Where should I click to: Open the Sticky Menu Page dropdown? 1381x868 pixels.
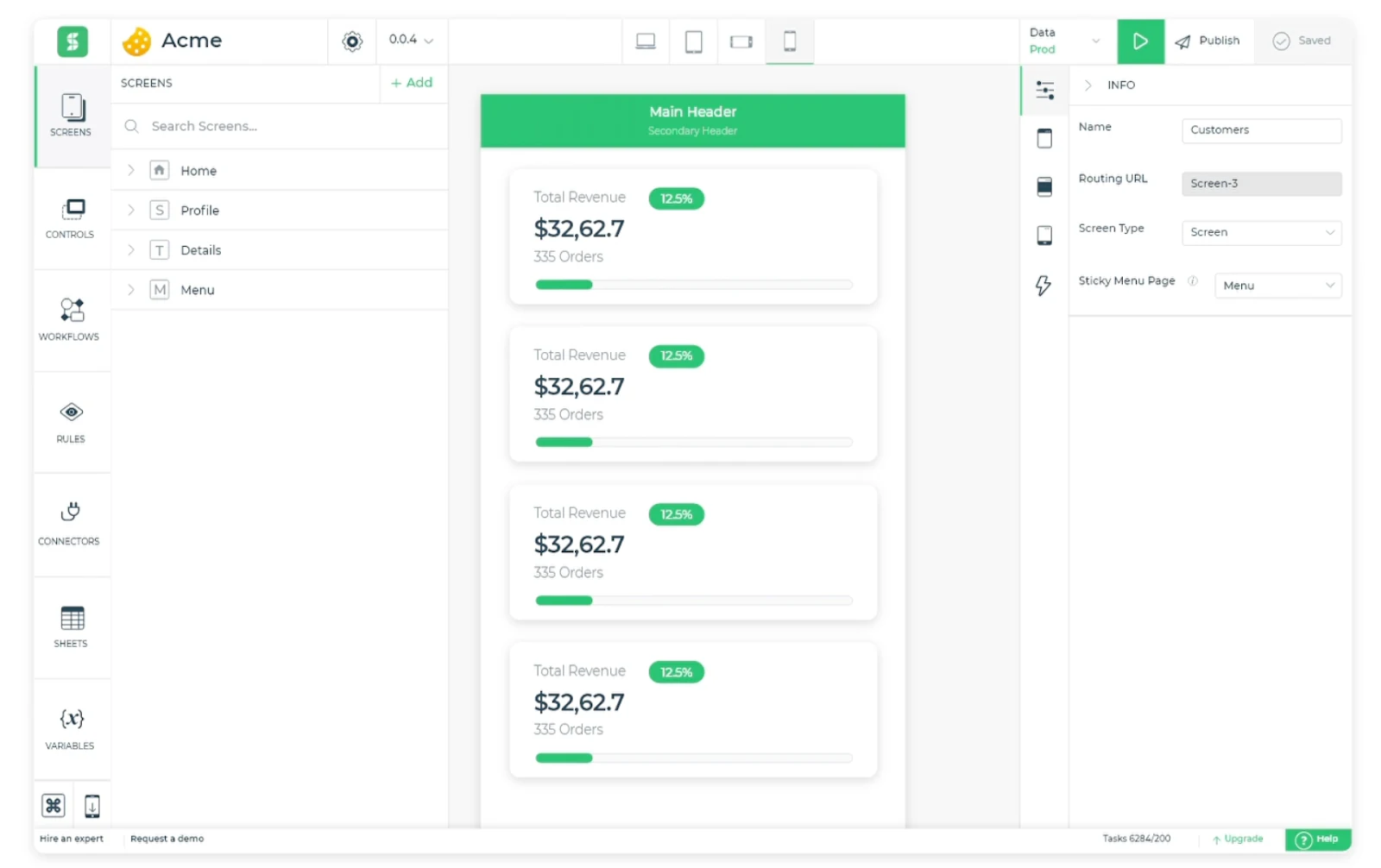1277,286
